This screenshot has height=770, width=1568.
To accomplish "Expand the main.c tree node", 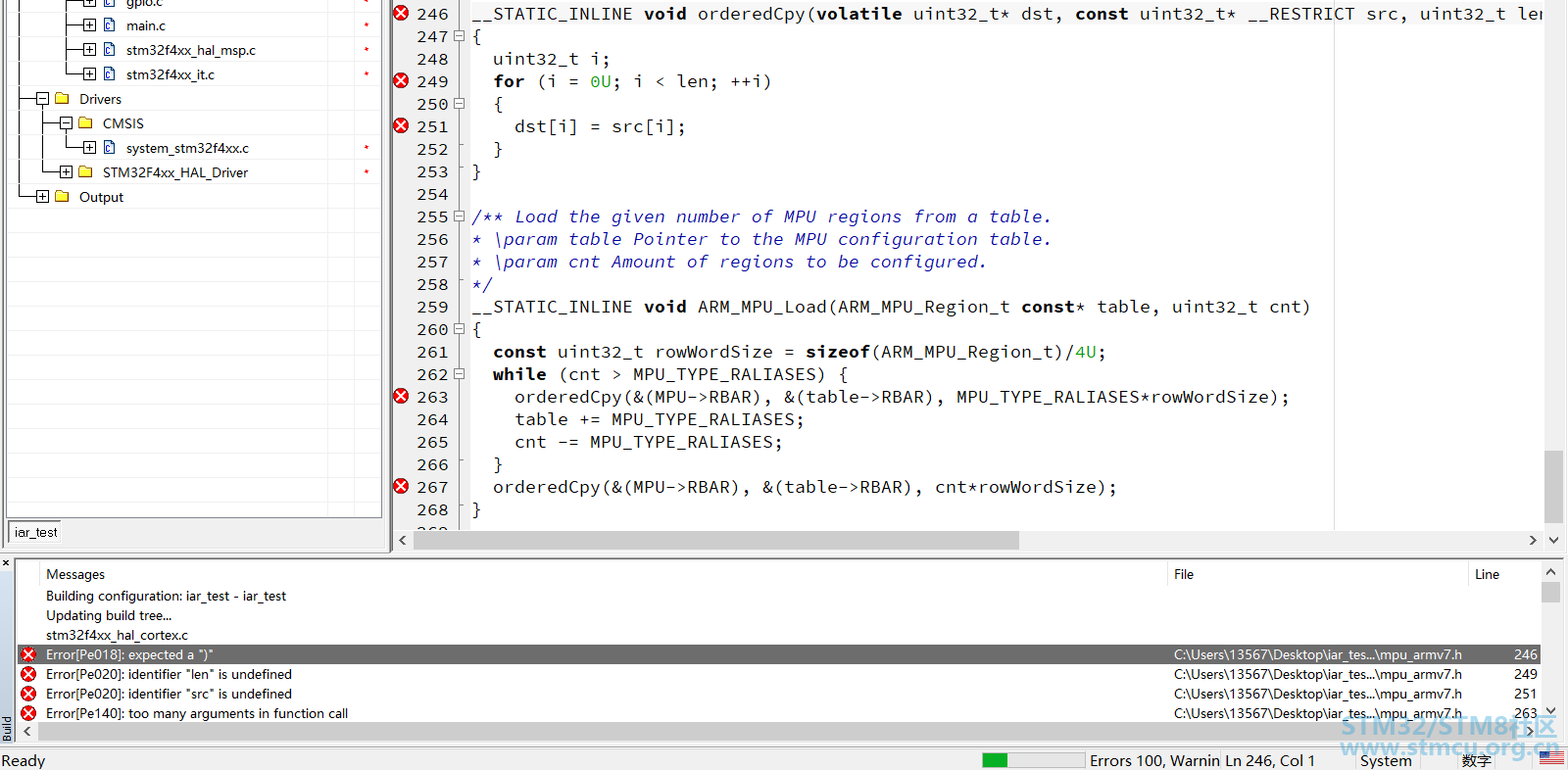I will (89, 25).
